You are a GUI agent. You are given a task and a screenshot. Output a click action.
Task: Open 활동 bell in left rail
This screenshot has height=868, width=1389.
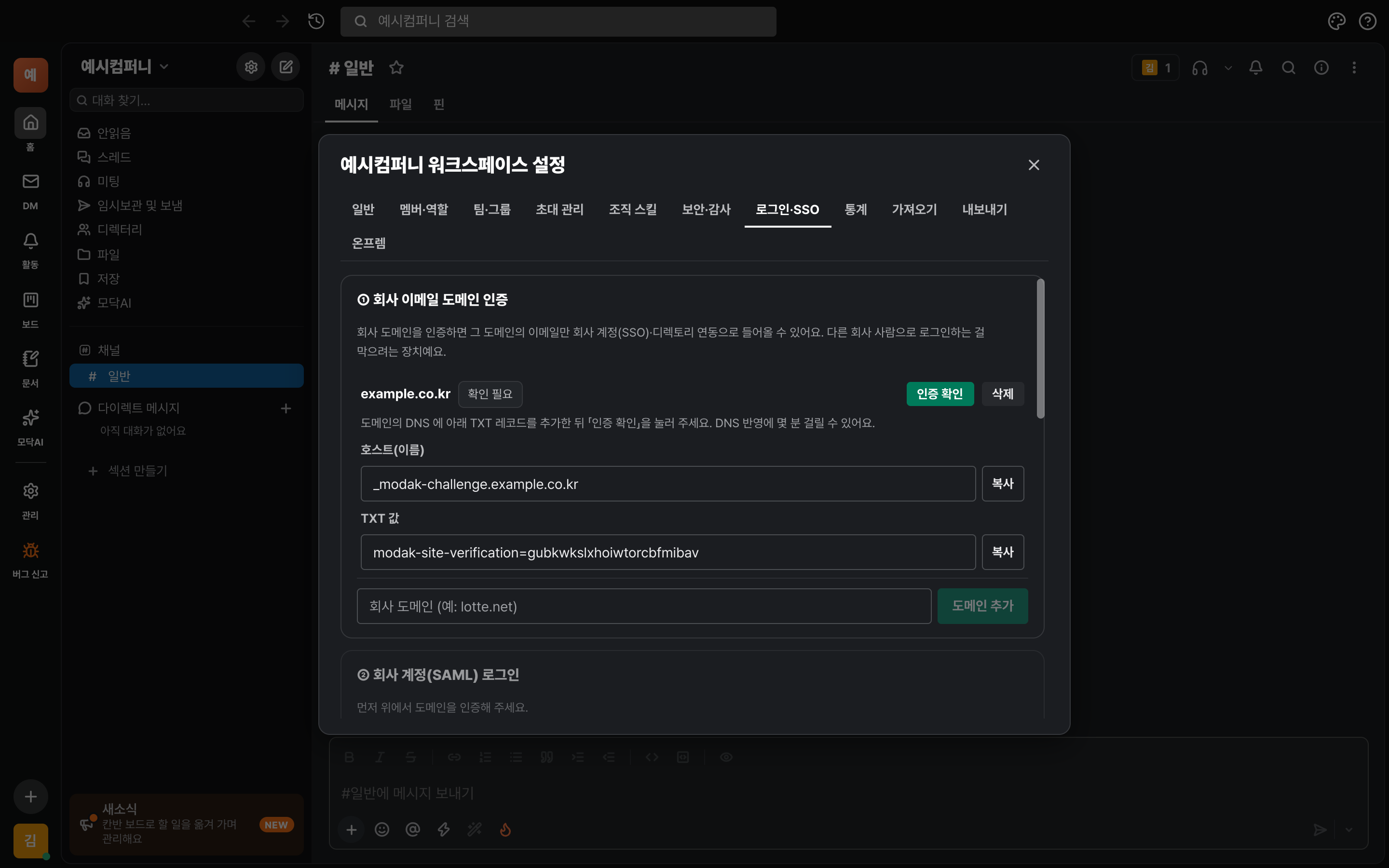[x=30, y=251]
